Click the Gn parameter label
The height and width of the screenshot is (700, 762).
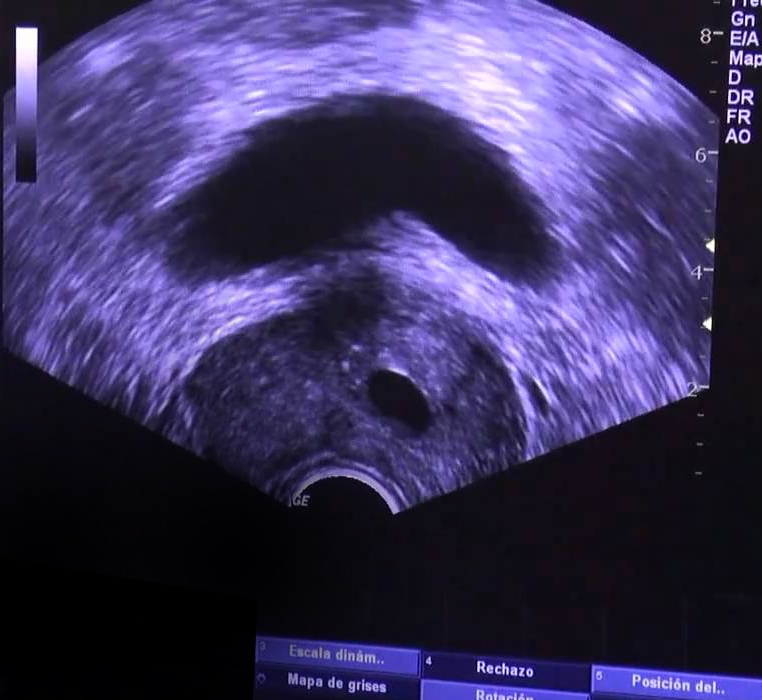click(x=743, y=19)
